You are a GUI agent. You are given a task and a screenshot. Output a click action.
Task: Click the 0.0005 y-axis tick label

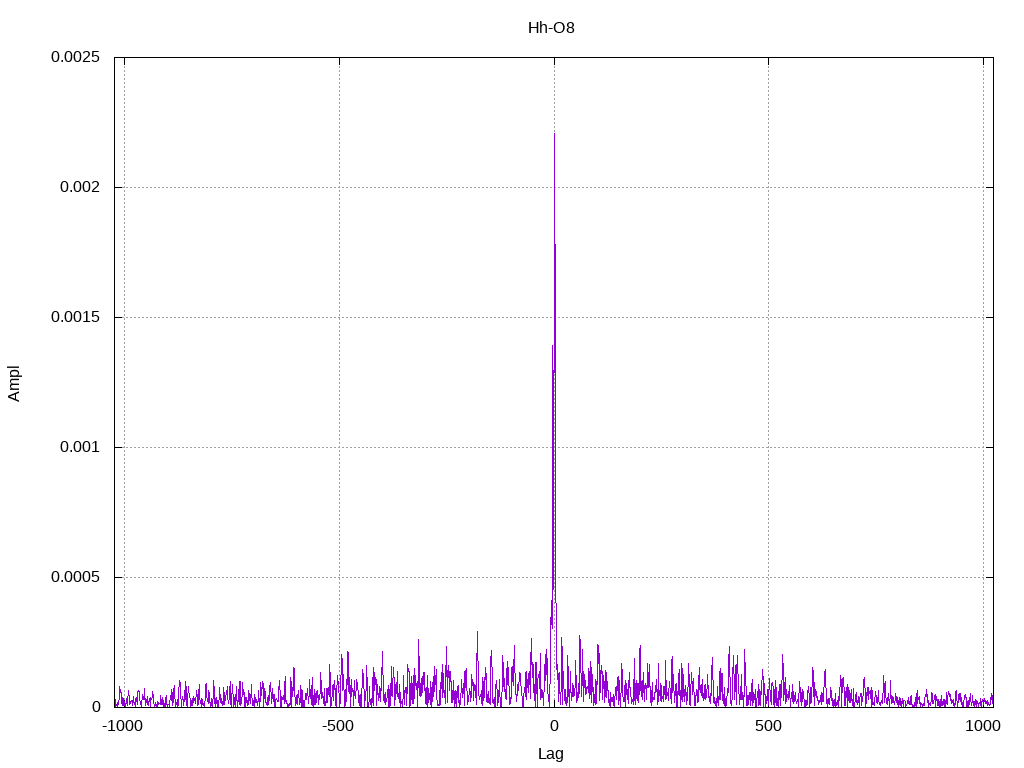coord(76,577)
